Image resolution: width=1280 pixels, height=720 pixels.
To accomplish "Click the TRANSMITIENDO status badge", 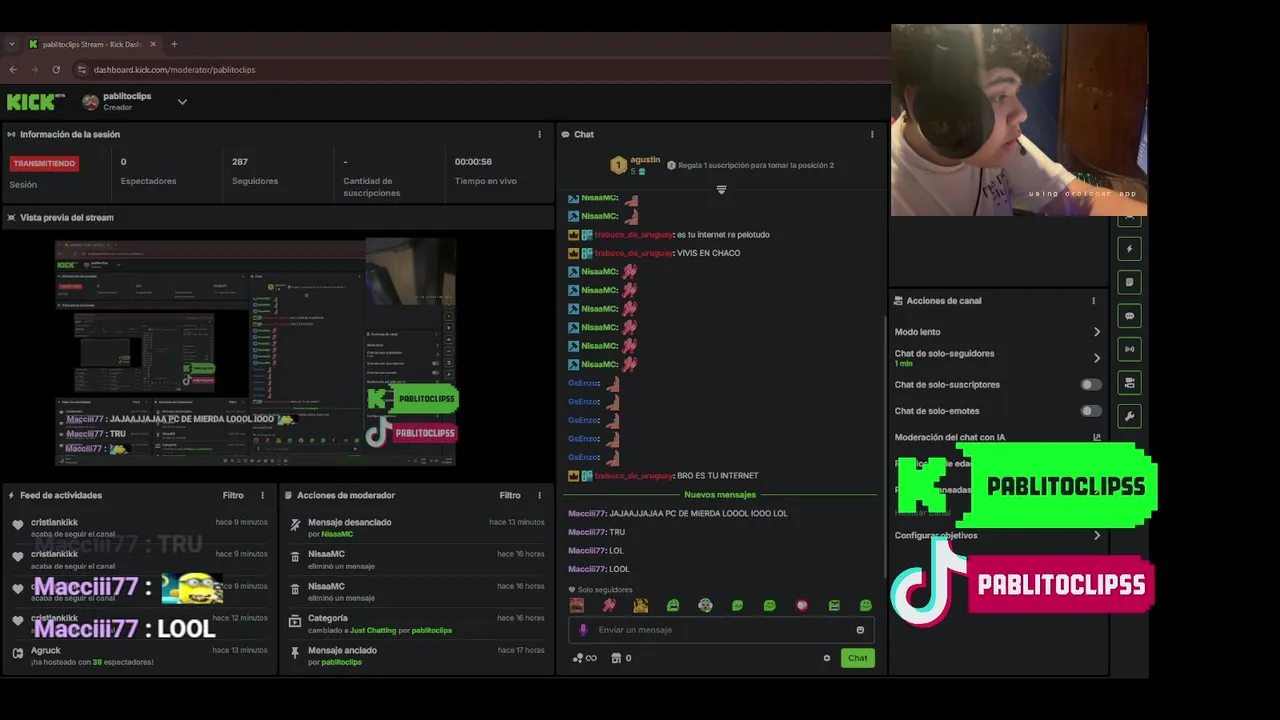I will click(44, 163).
